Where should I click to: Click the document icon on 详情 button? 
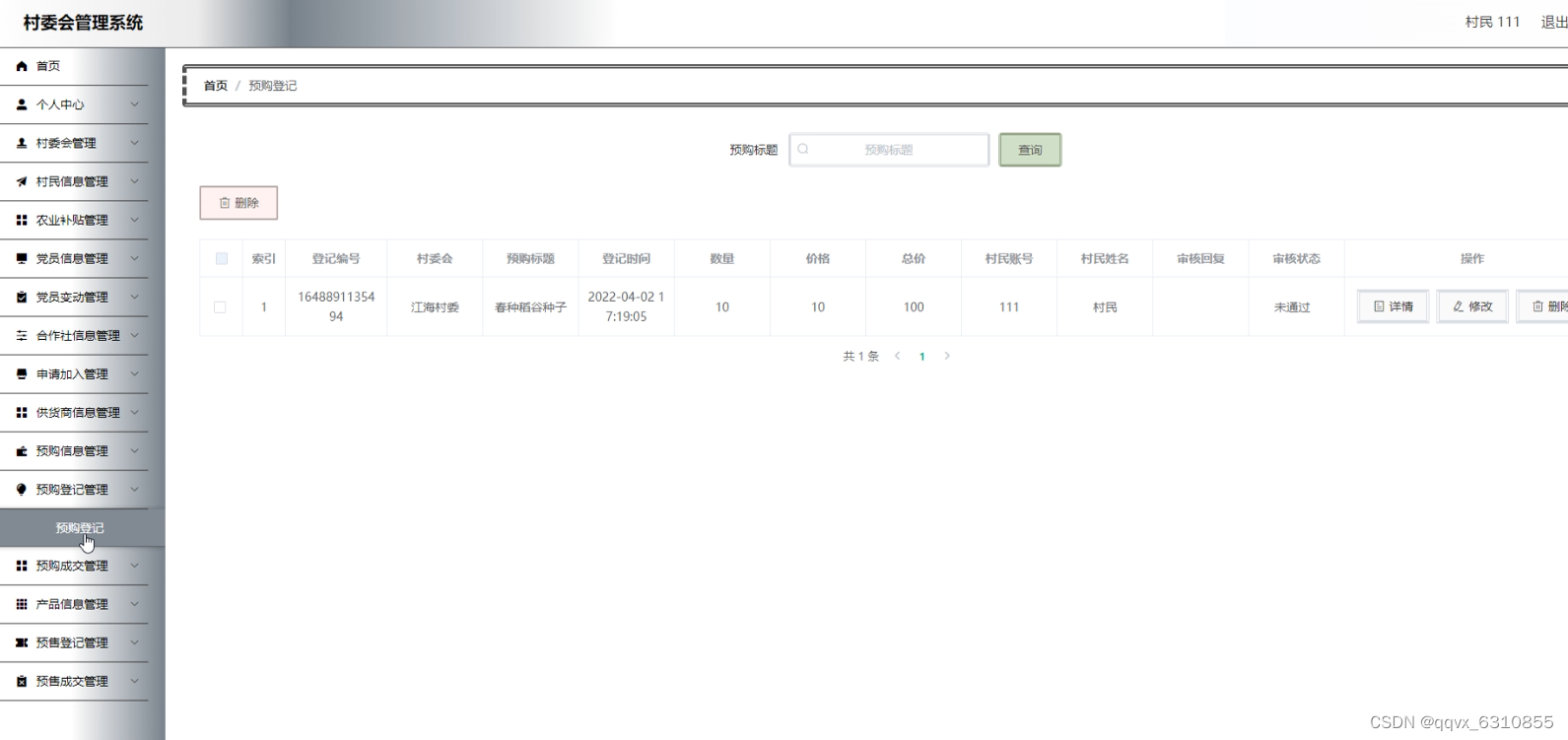[x=1379, y=306]
